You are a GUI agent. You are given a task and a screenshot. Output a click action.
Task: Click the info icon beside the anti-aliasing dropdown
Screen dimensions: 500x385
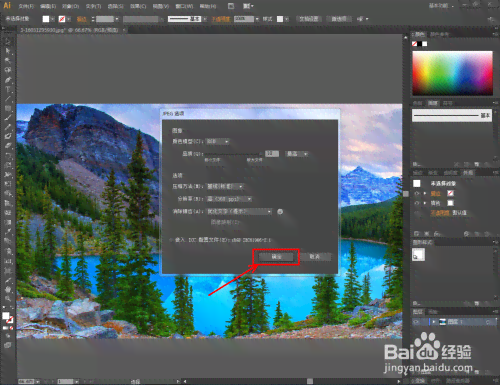(x=280, y=212)
